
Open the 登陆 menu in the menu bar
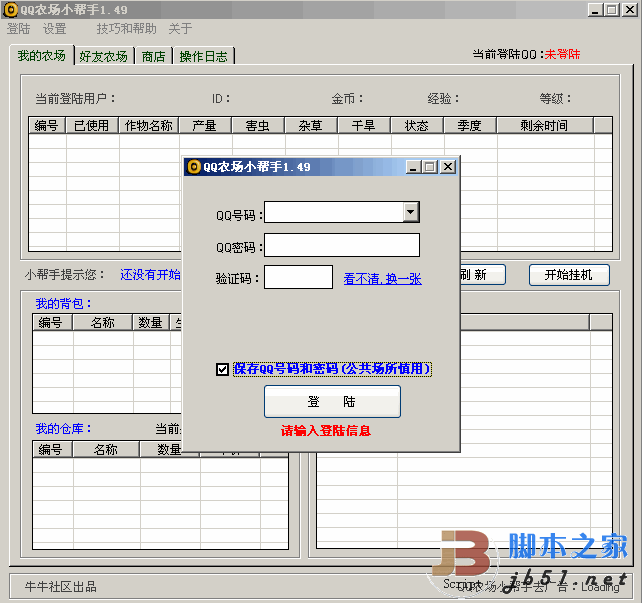coord(18,29)
